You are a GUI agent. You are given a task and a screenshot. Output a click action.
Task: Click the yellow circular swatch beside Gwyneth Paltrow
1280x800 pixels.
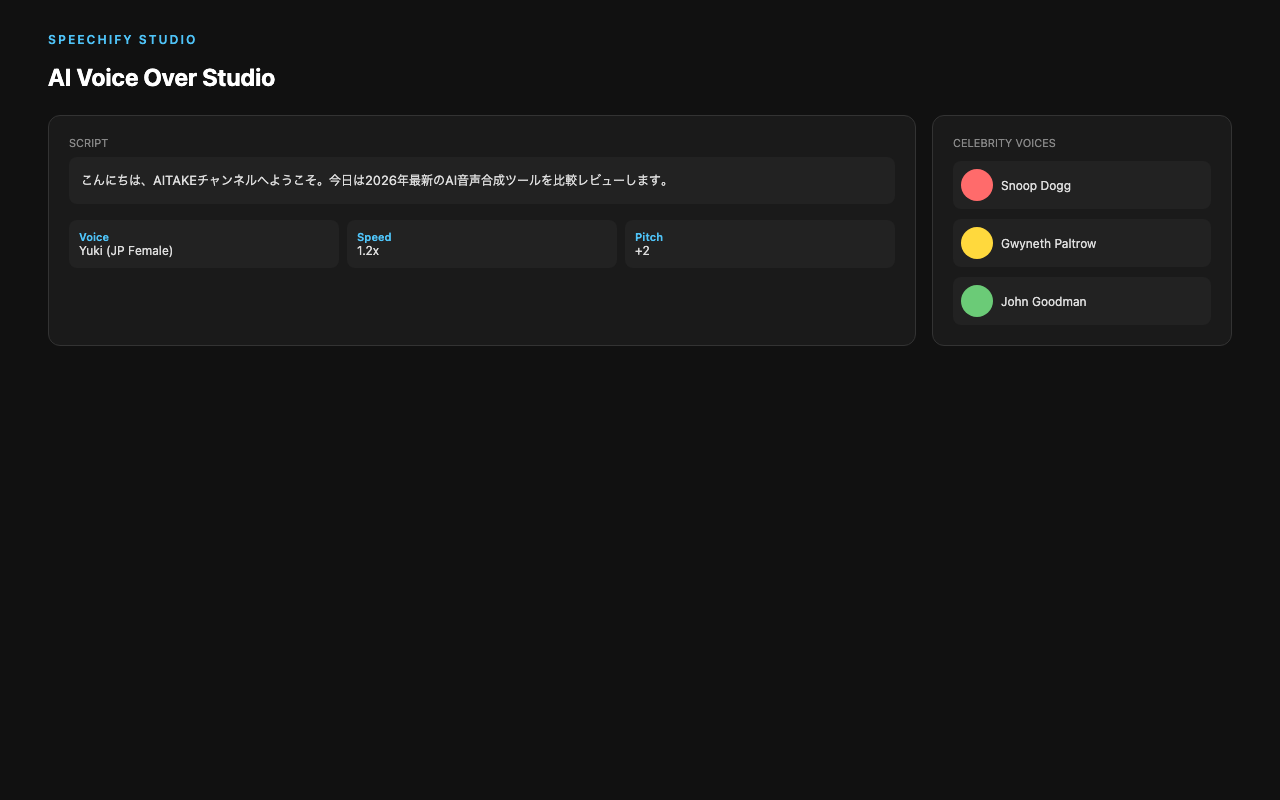click(977, 243)
